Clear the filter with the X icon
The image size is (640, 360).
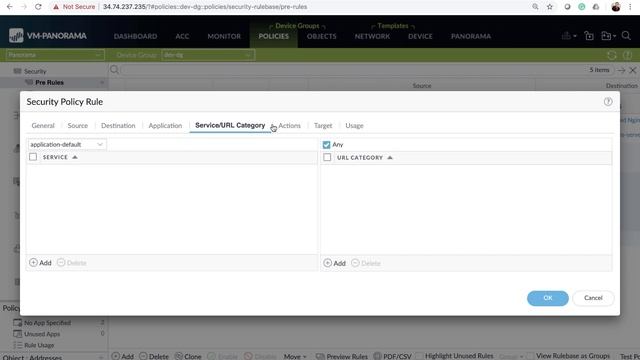coord(633,70)
